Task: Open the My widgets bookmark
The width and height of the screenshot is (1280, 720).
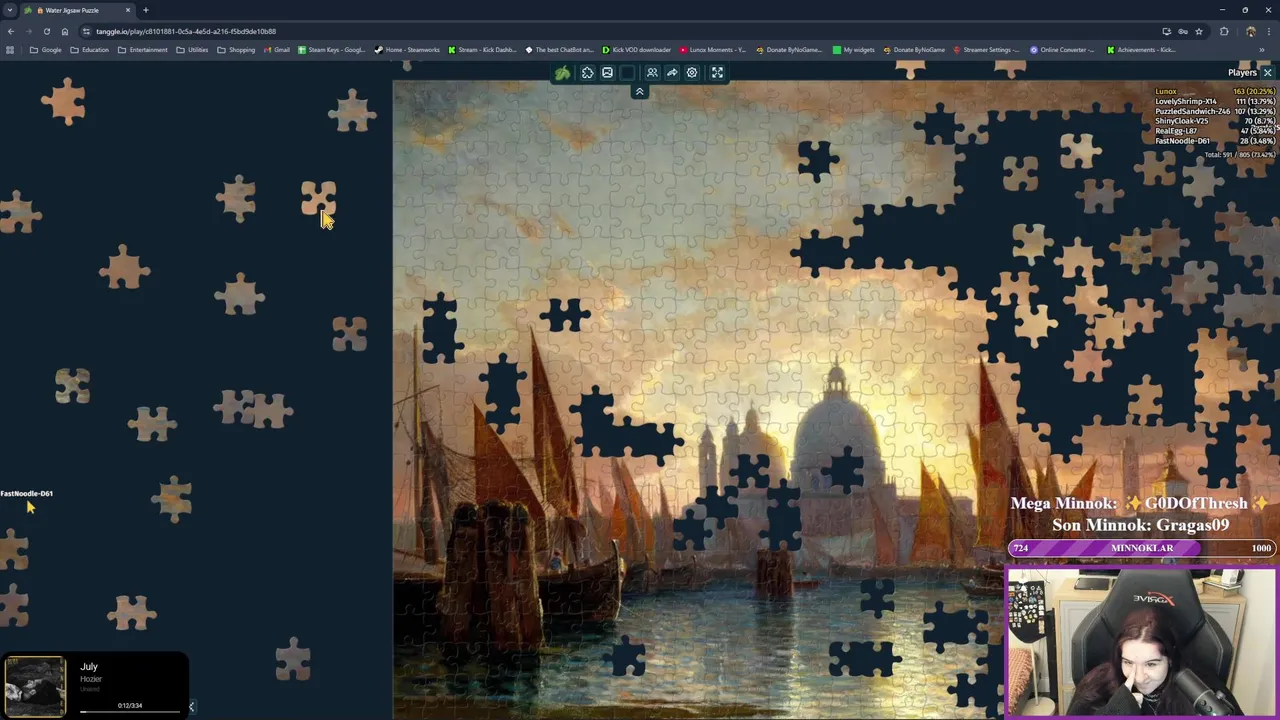Action: coord(854,49)
